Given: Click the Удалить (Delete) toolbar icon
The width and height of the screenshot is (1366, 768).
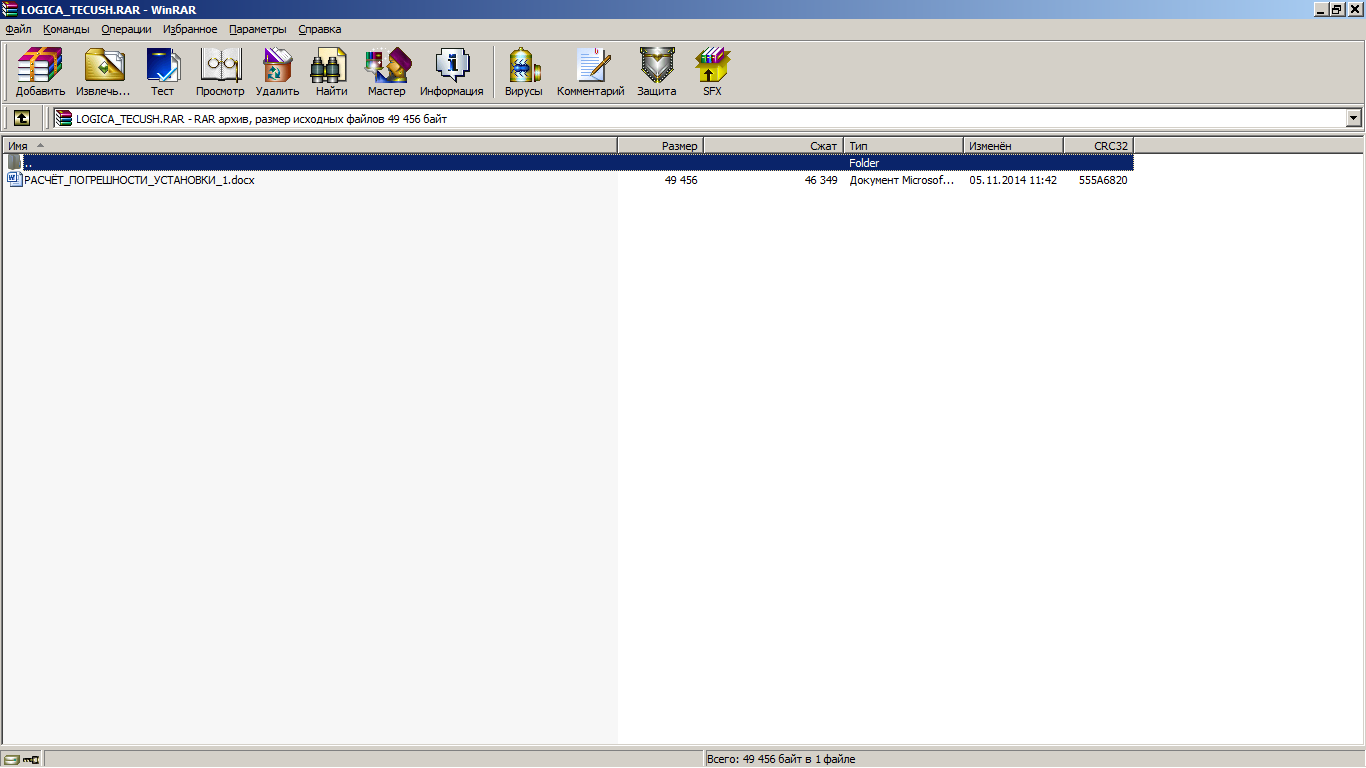Looking at the screenshot, I should pyautogui.click(x=277, y=72).
